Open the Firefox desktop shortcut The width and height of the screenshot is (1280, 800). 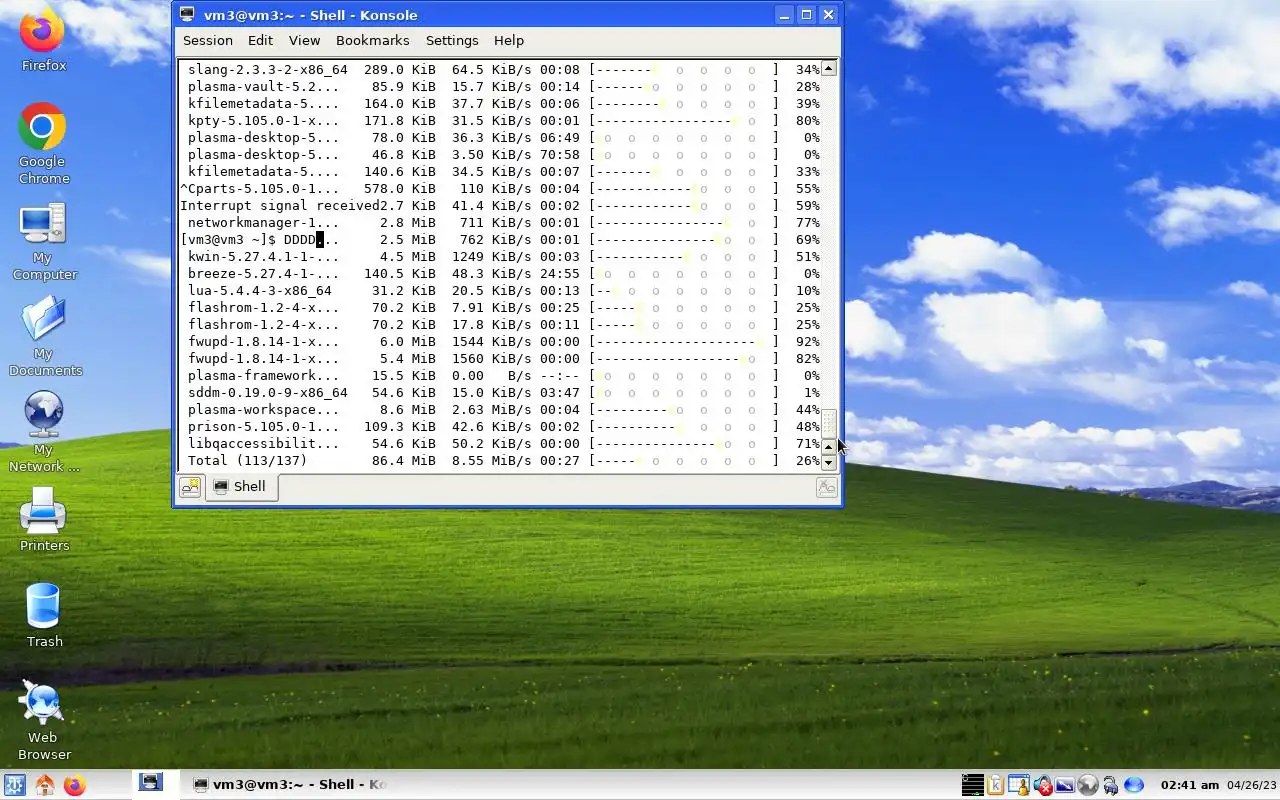(x=43, y=40)
